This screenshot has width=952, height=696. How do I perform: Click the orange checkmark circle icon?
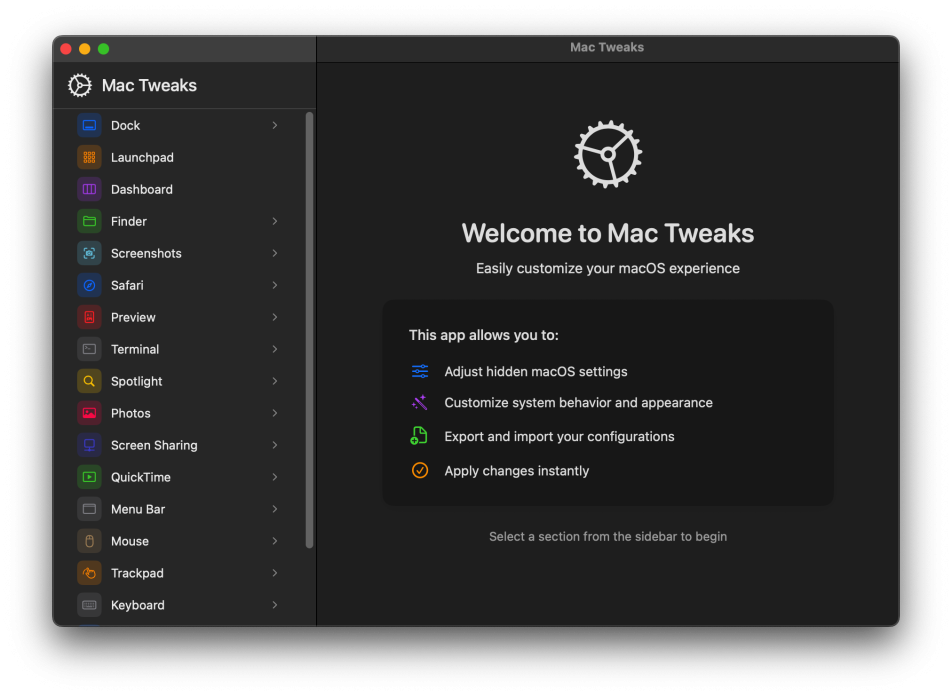click(420, 471)
